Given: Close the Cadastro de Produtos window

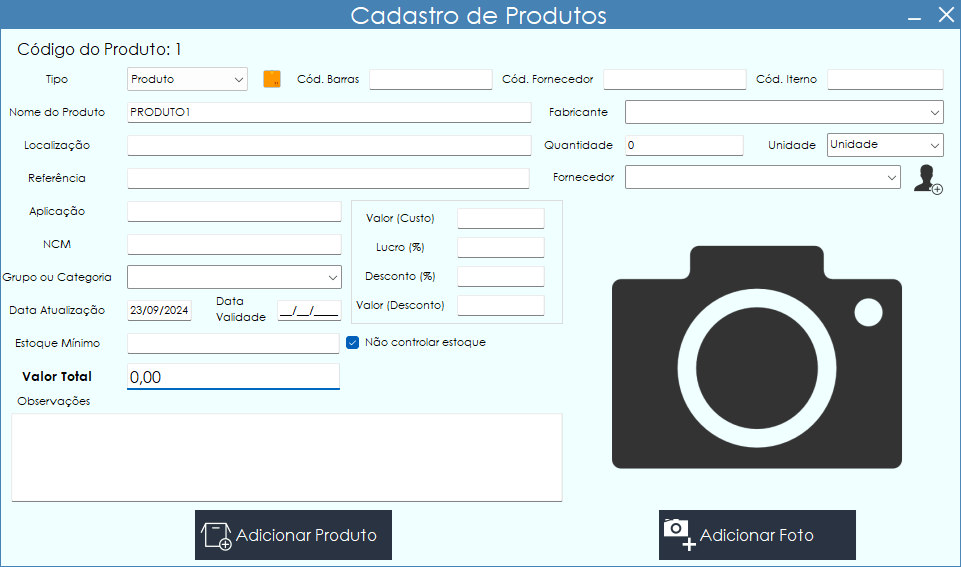Looking at the screenshot, I should pos(945,15).
